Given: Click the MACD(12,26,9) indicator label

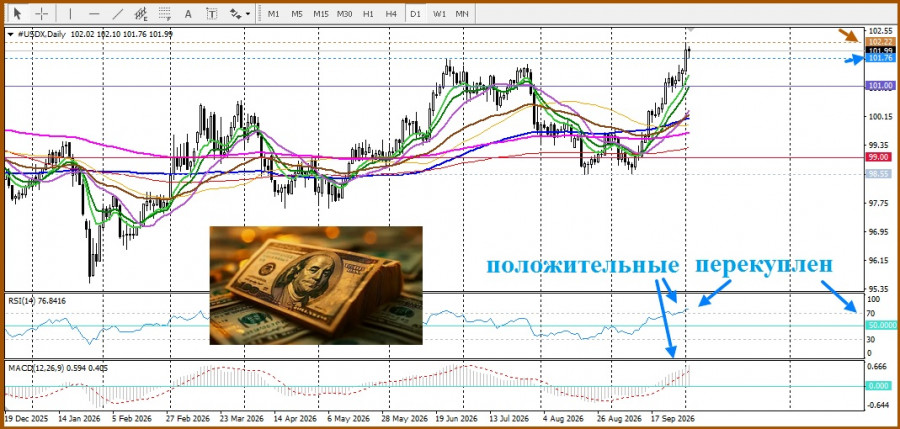Looking at the screenshot, I should pos(58,368).
